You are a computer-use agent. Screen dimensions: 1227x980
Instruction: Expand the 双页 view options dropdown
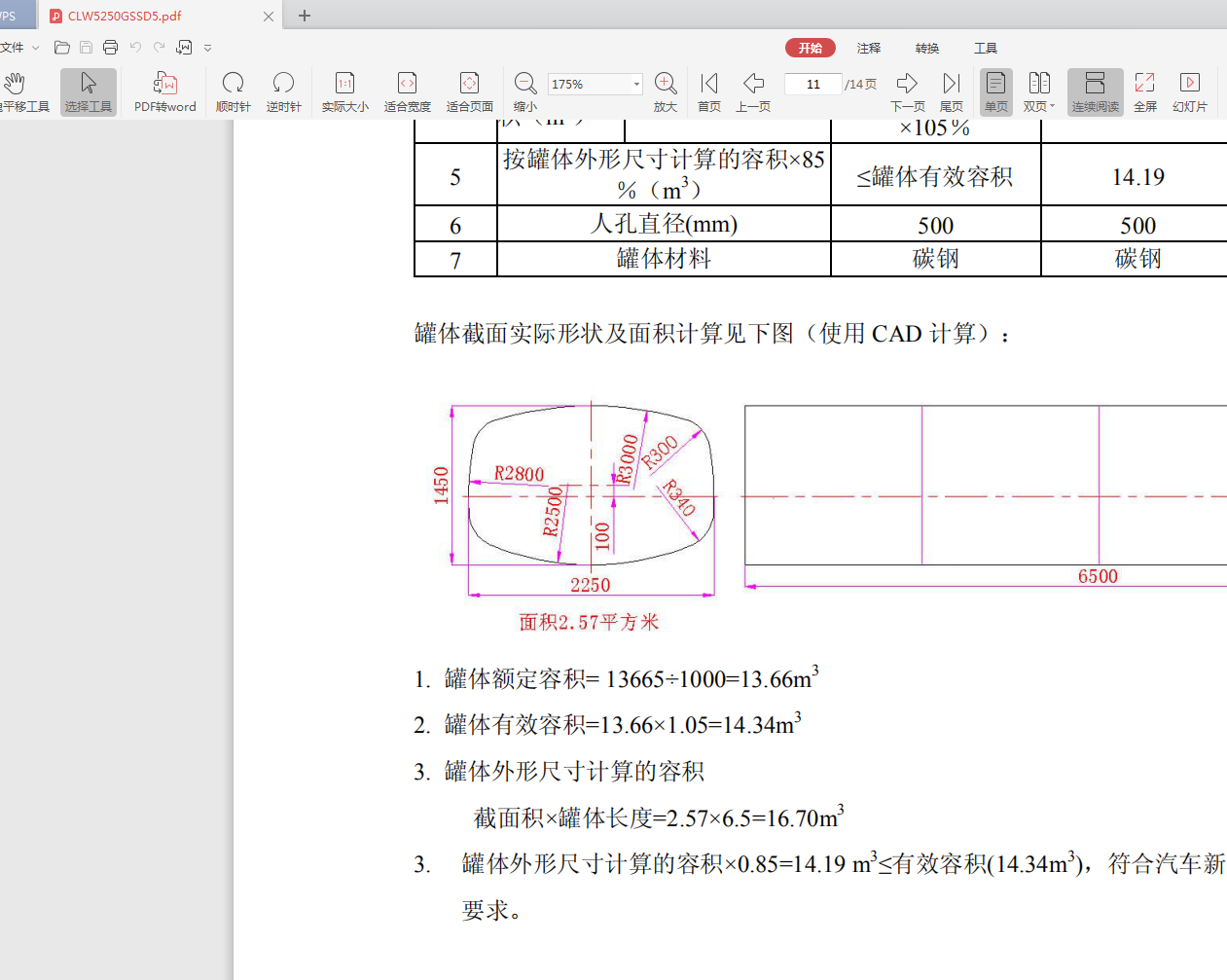pos(1053,107)
